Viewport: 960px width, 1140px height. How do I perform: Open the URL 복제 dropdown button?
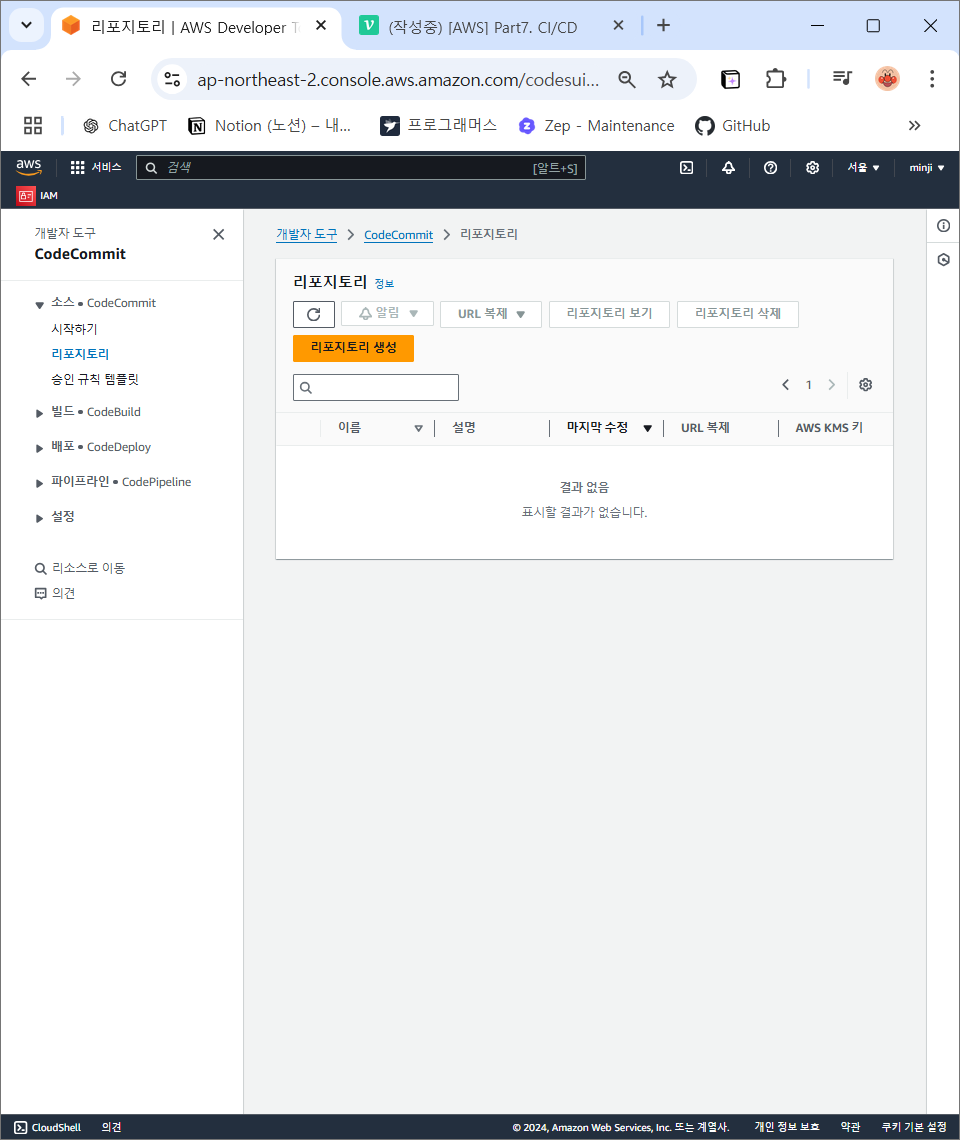click(491, 314)
